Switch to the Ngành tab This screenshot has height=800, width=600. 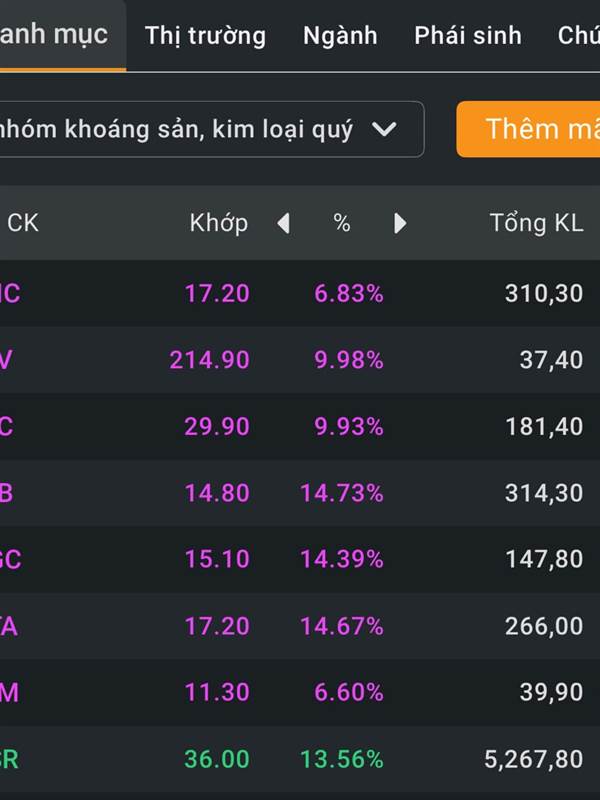click(340, 36)
